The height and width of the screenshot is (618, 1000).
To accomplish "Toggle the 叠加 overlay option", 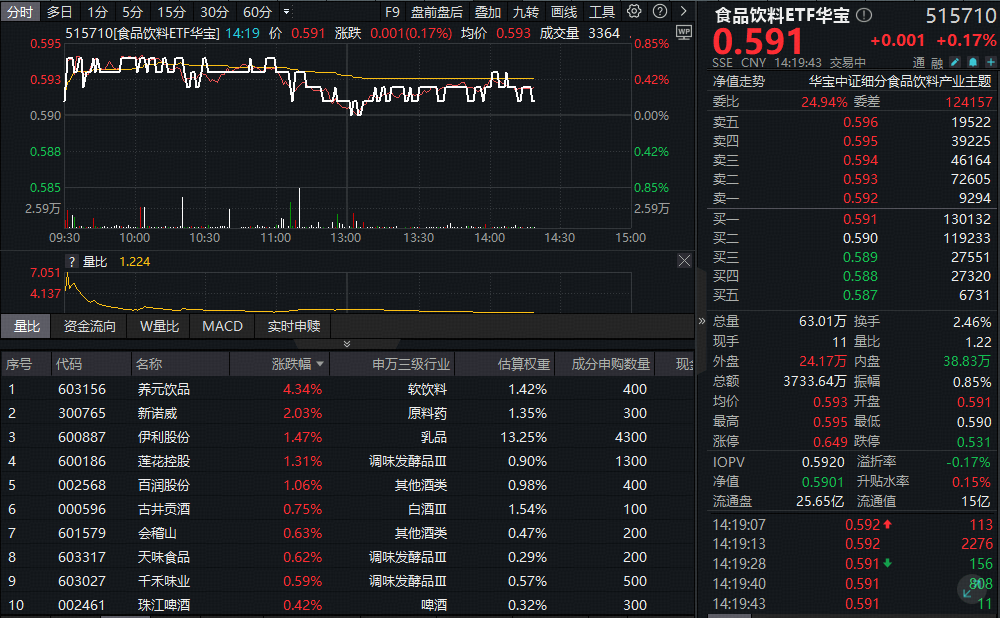I will tap(488, 12).
